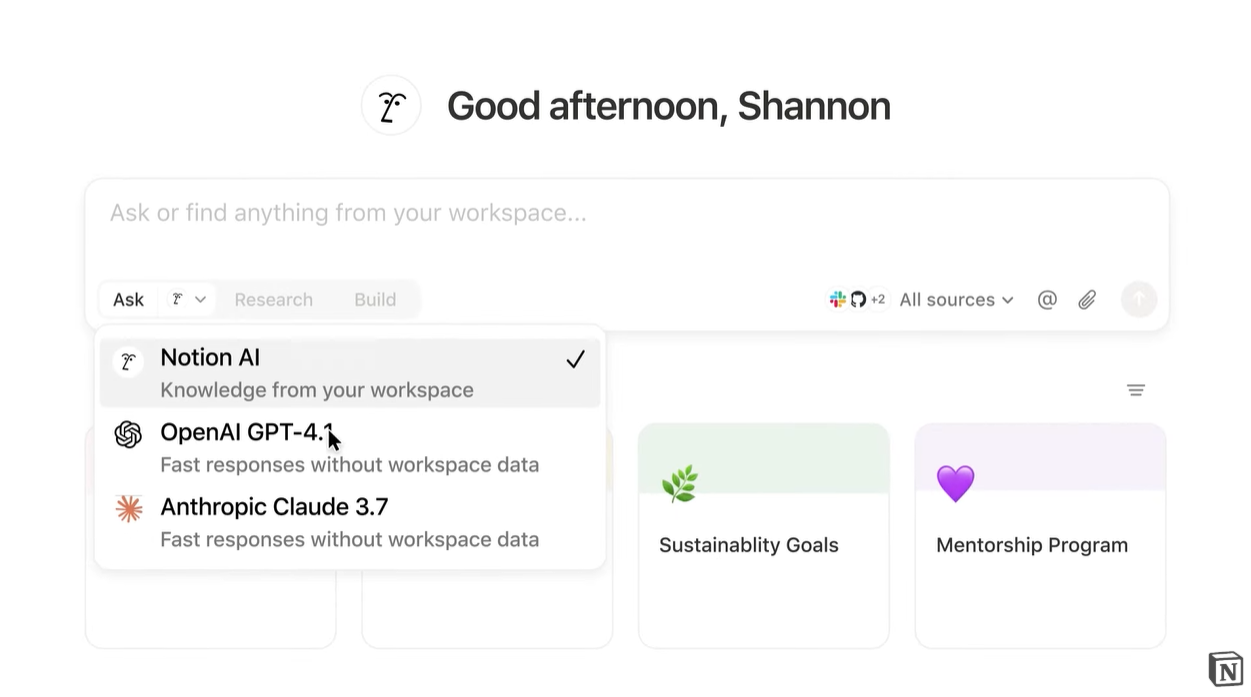Open the Sustainability Goals card
1251x697 pixels.
pos(763,534)
